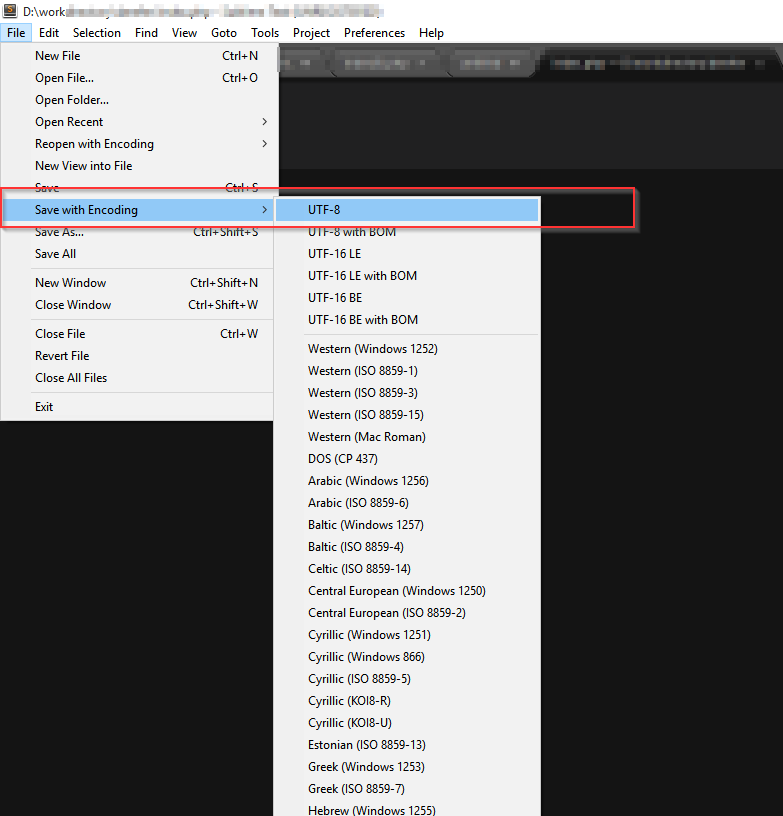Image resolution: width=783 pixels, height=816 pixels.
Task: Choose Save All in File menu
Action: (x=55, y=254)
